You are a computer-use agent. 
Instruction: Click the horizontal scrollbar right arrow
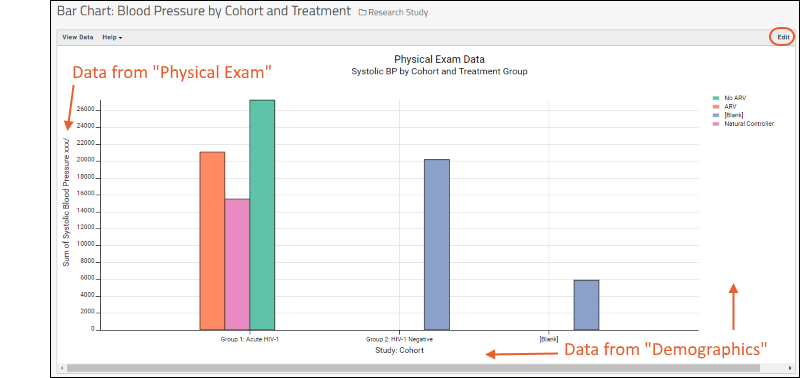(x=790, y=368)
